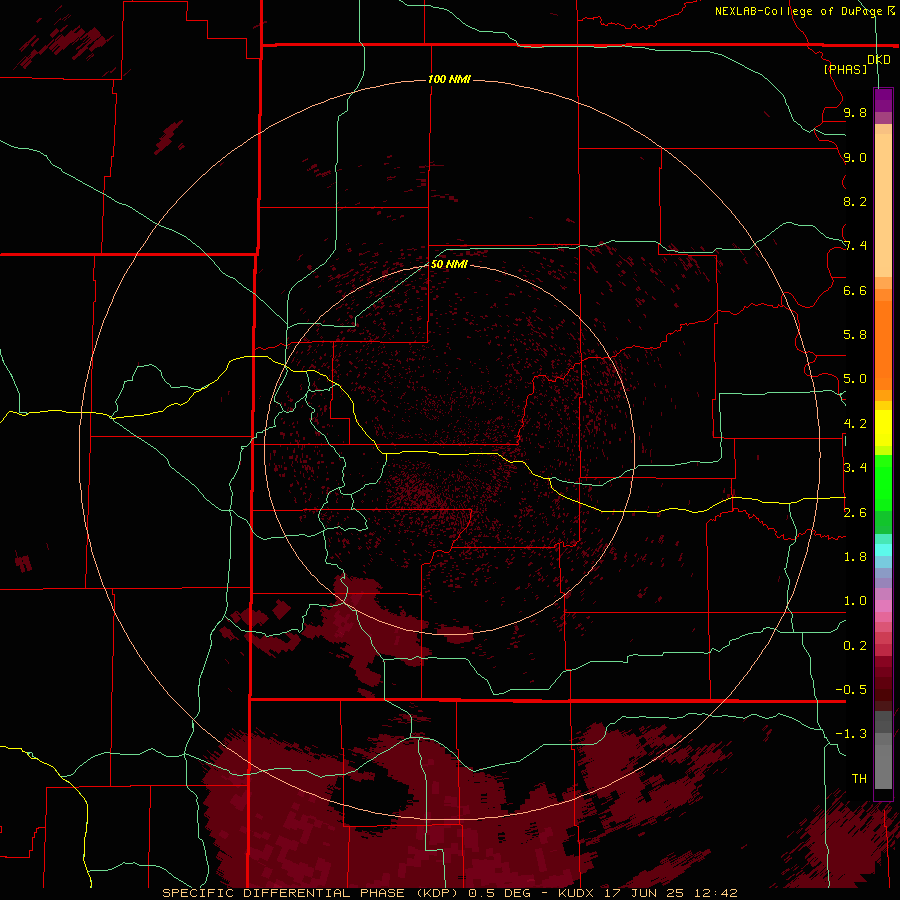The height and width of the screenshot is (900, 900).
Task: Pick the orange color bar segment
Action: (883, 345)
